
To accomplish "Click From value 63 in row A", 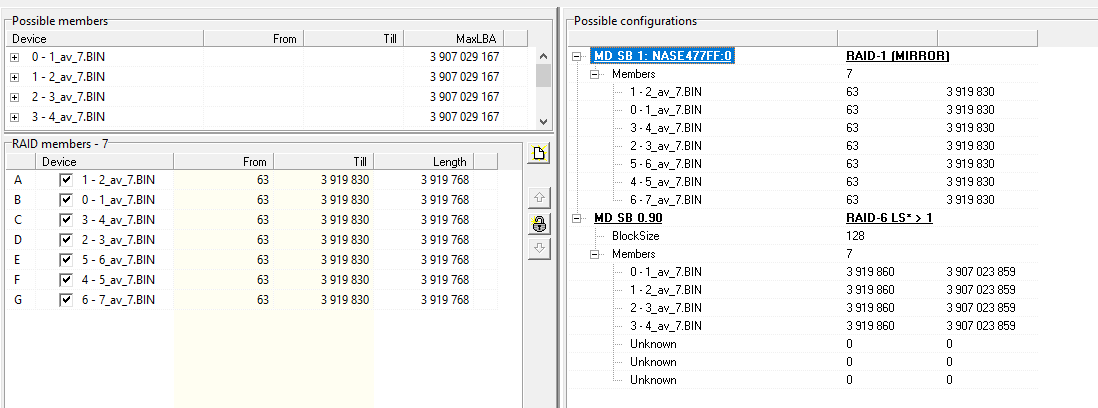I will pos(263,180).
